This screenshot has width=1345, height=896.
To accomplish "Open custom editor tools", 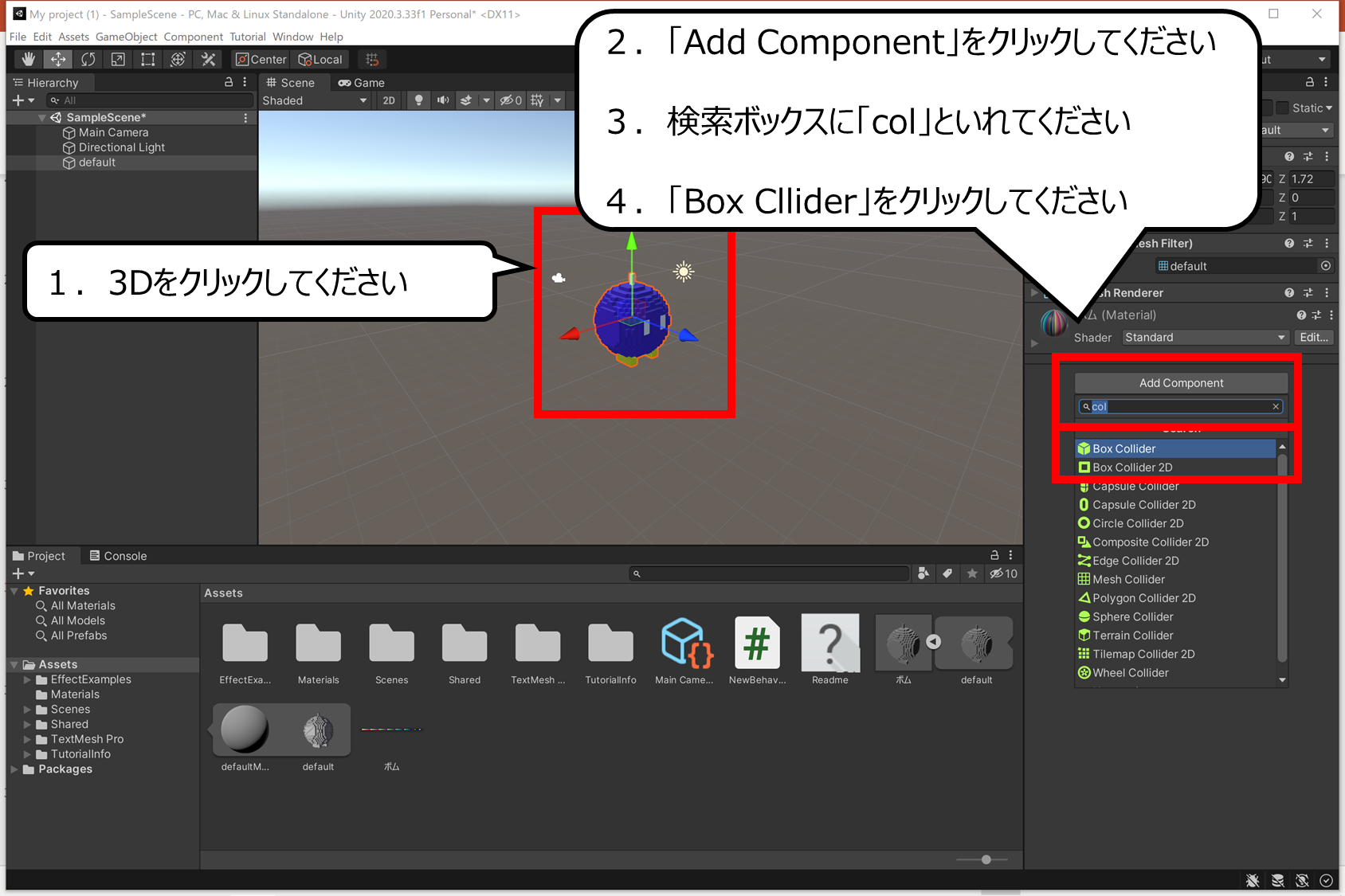I will (x=209, y=60).
